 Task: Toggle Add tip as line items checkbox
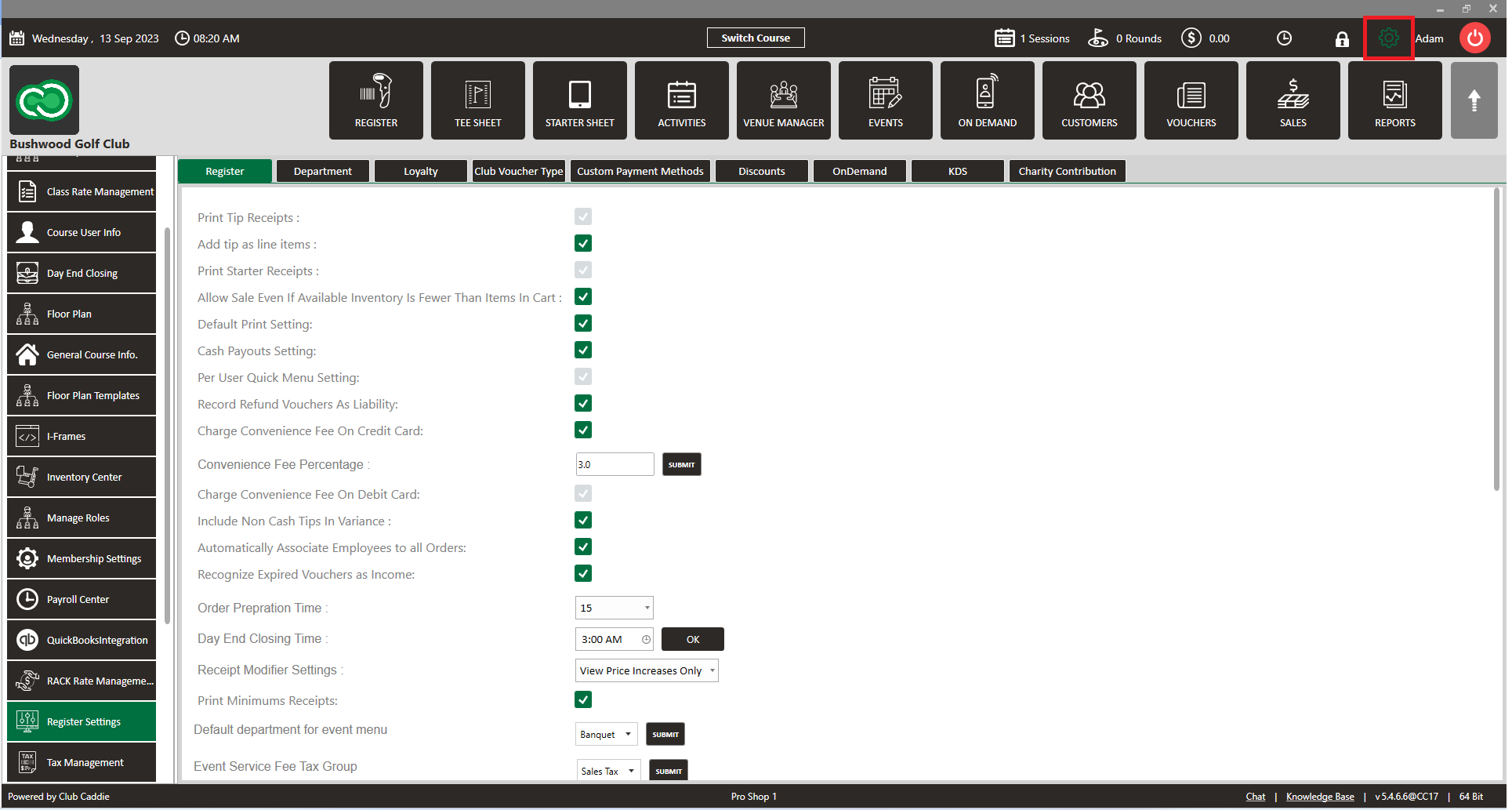point(583,244)
